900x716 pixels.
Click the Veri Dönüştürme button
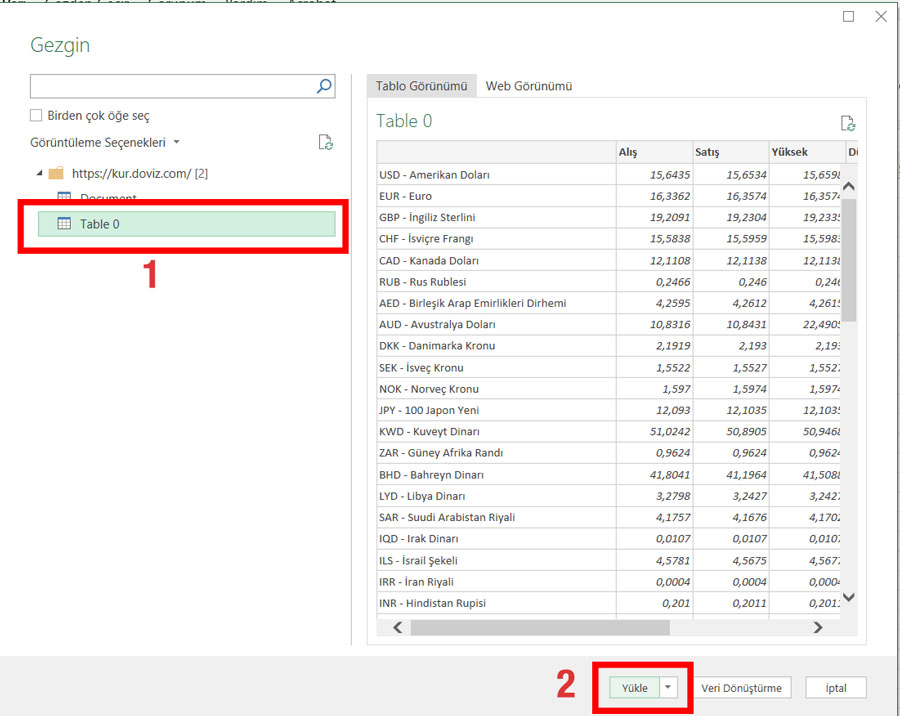pyautogui.click(x=741, y=687)
